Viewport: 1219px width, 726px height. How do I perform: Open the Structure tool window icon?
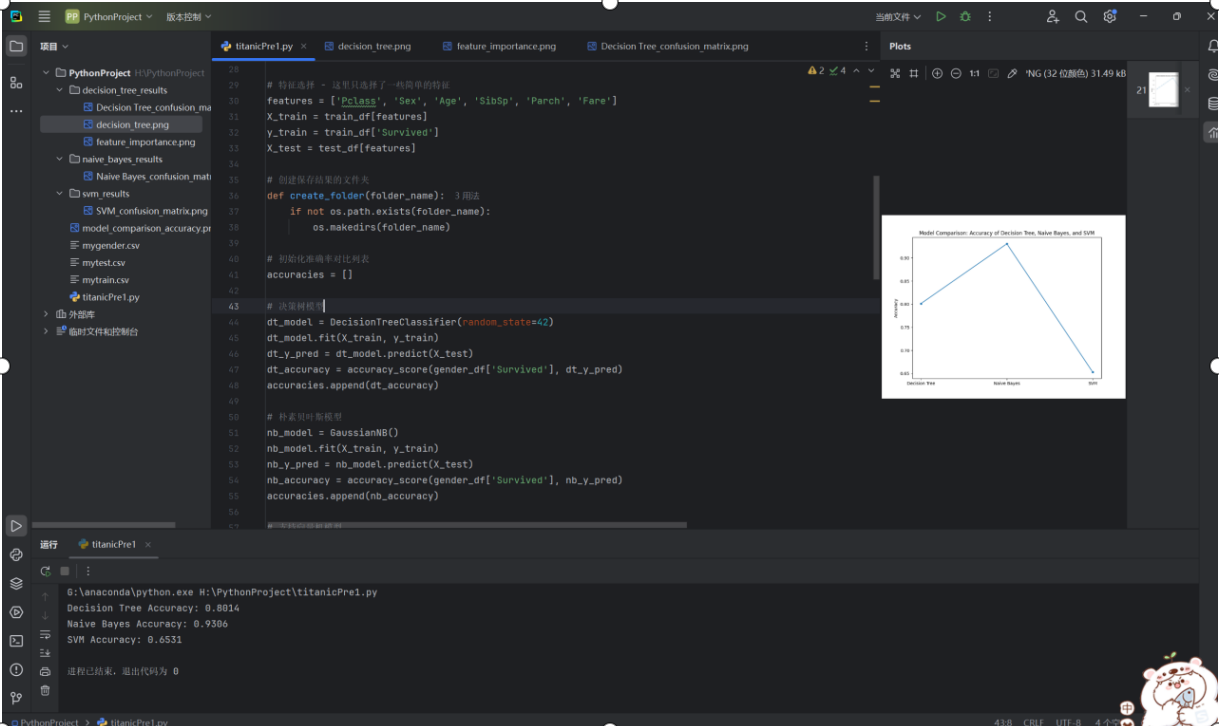[16, 82]
